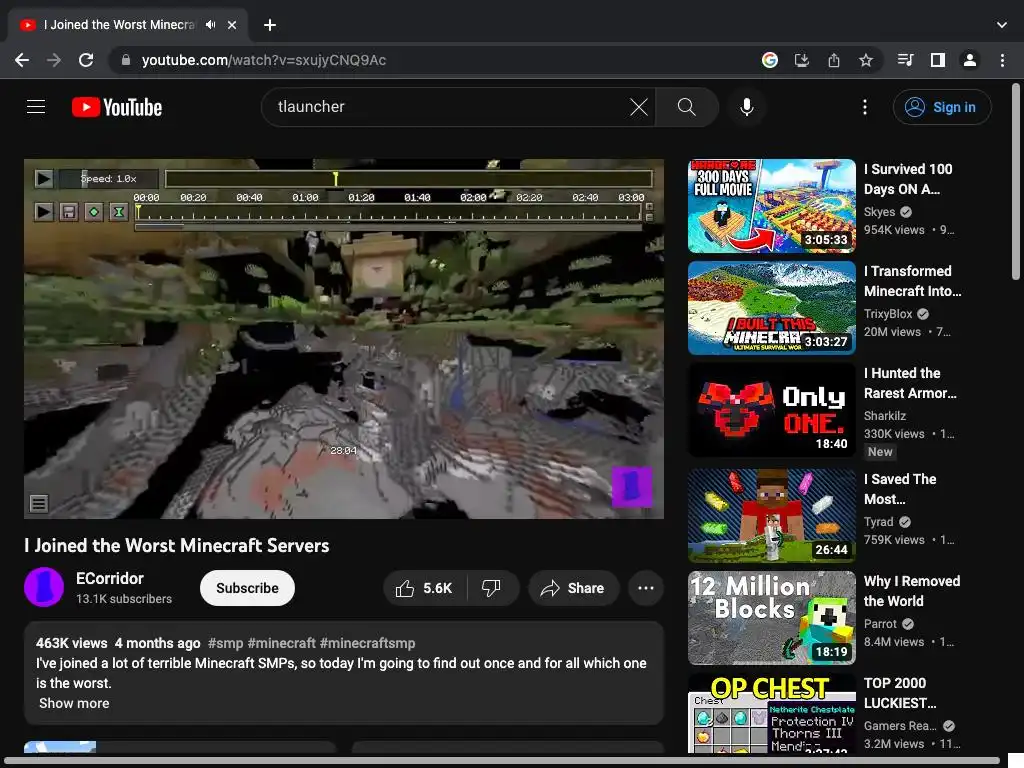Viewport: 1024px width, 768px height.
Task: Open the #minecraftsmp hashtag link
Action: [367, 643]
